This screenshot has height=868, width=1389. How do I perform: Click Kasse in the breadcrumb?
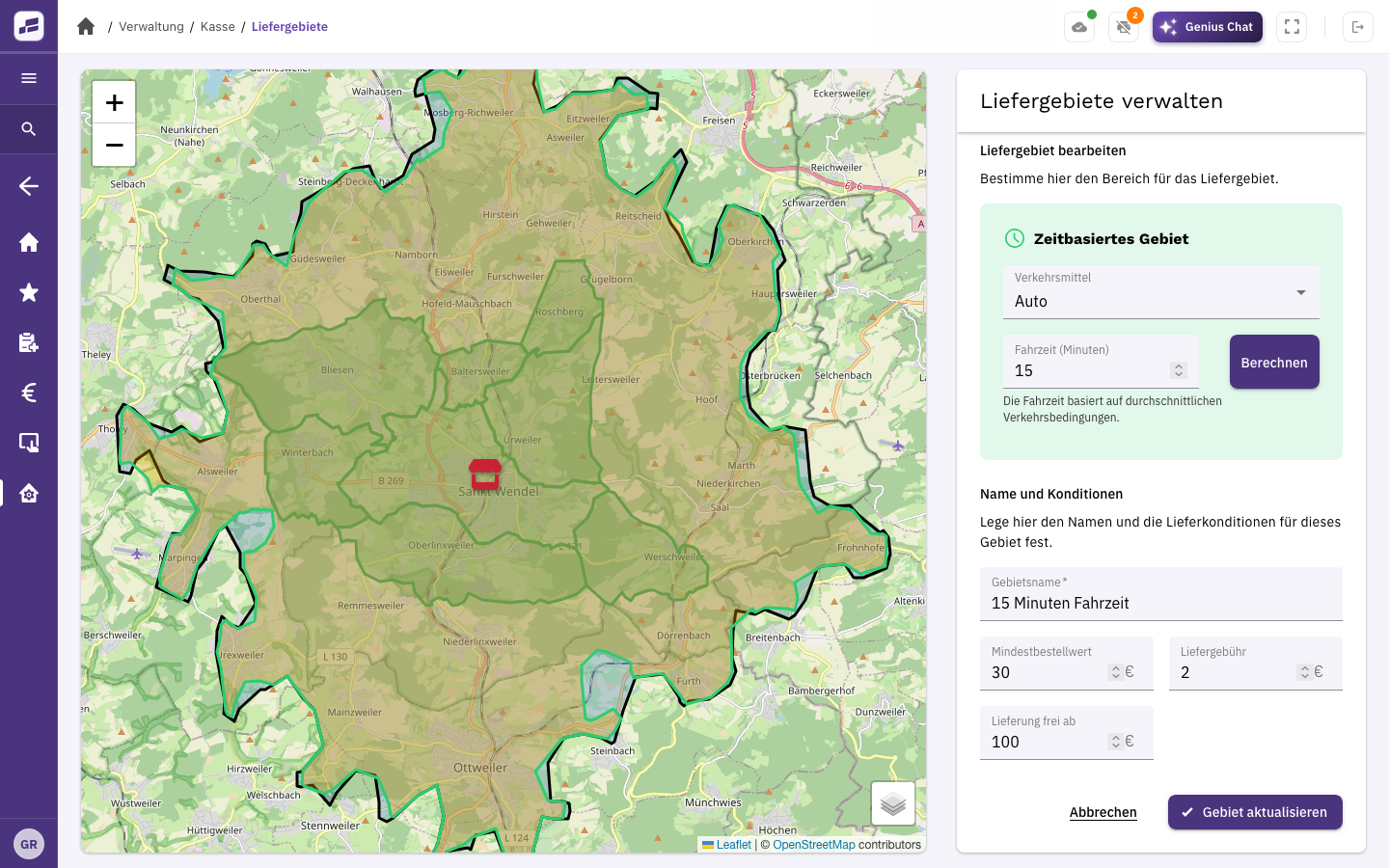click(x=218, y=27)
